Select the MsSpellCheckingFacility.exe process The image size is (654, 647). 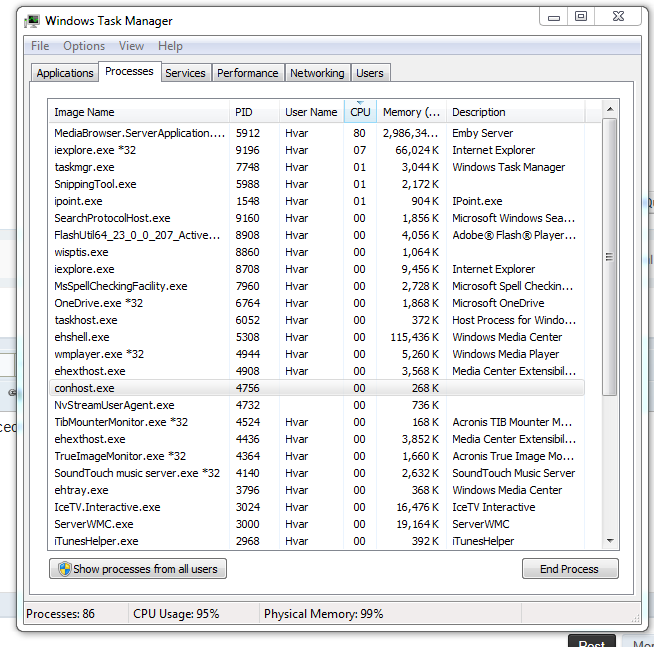tap(317, 286)
